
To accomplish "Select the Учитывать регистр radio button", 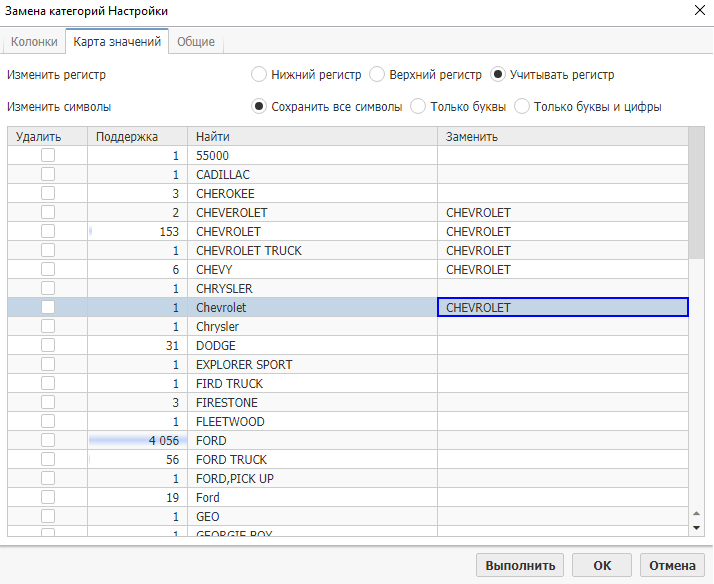I will 499,75.
